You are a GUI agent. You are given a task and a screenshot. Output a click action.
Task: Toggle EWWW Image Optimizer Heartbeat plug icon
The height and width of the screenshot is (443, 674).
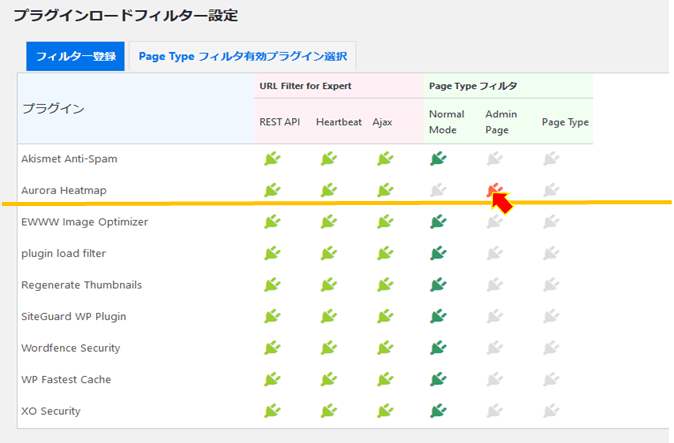329,222
